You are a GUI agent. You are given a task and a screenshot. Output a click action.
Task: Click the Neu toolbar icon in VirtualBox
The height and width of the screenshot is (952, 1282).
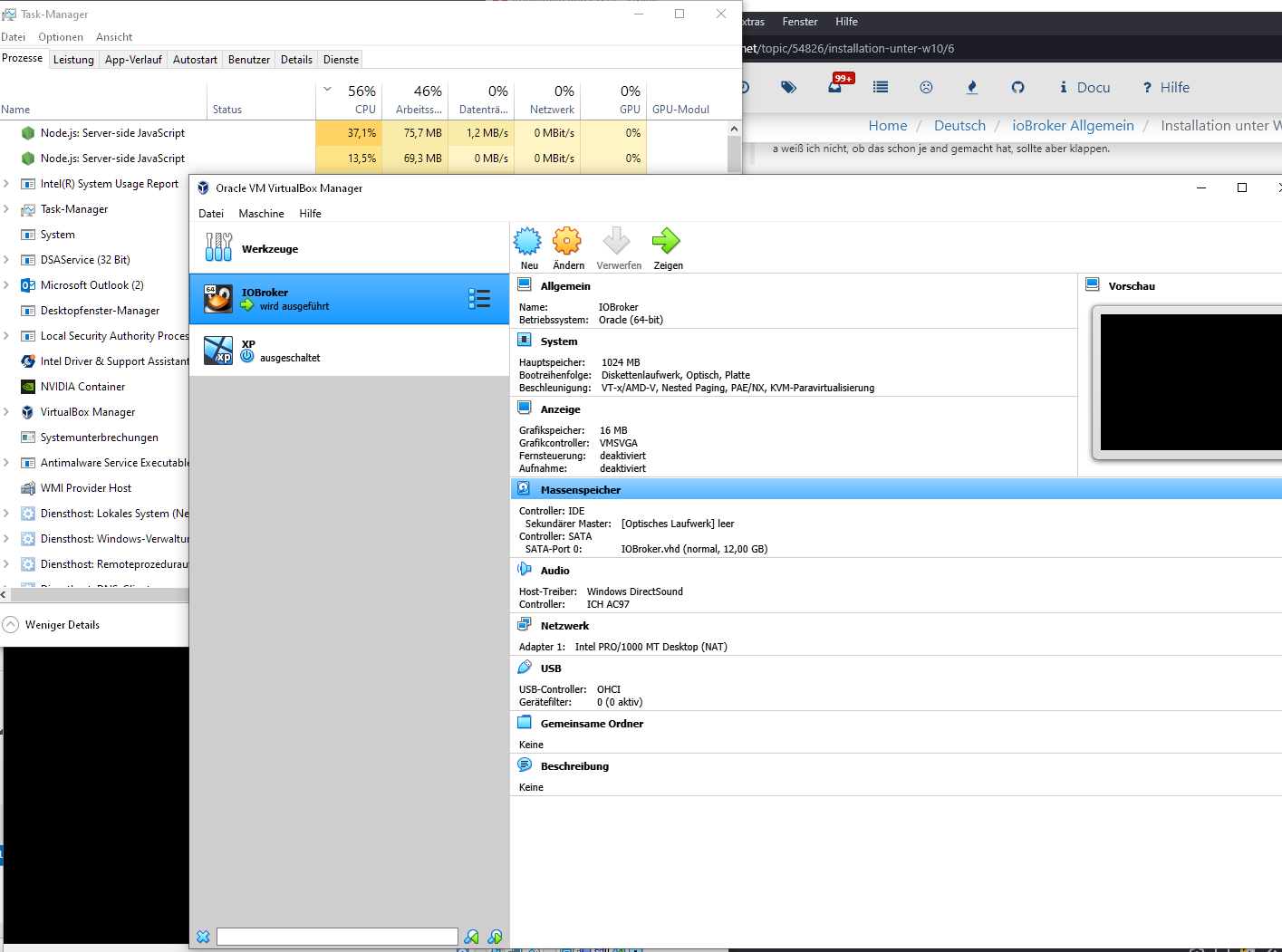click(x=527, y=241)
